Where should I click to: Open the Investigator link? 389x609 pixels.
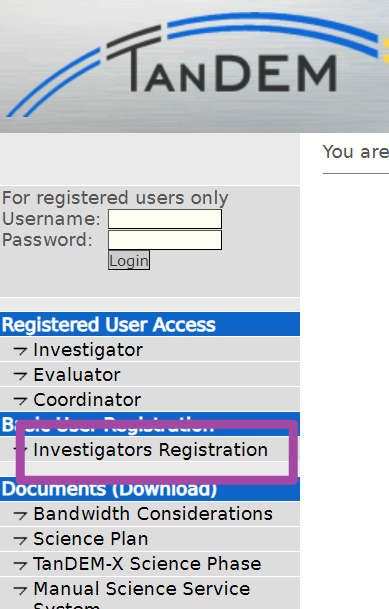pyautogui.click(x=88, y=350)
